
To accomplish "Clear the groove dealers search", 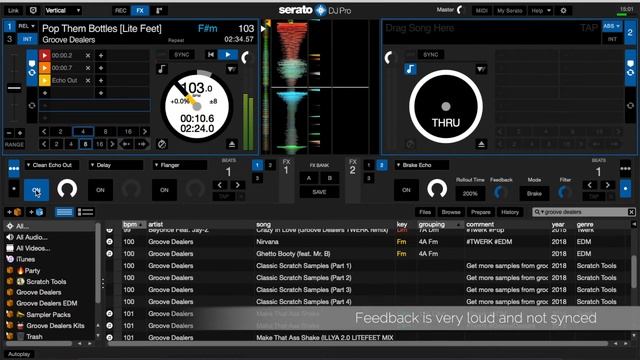I will pyautogui.click(x=631, y=212).
